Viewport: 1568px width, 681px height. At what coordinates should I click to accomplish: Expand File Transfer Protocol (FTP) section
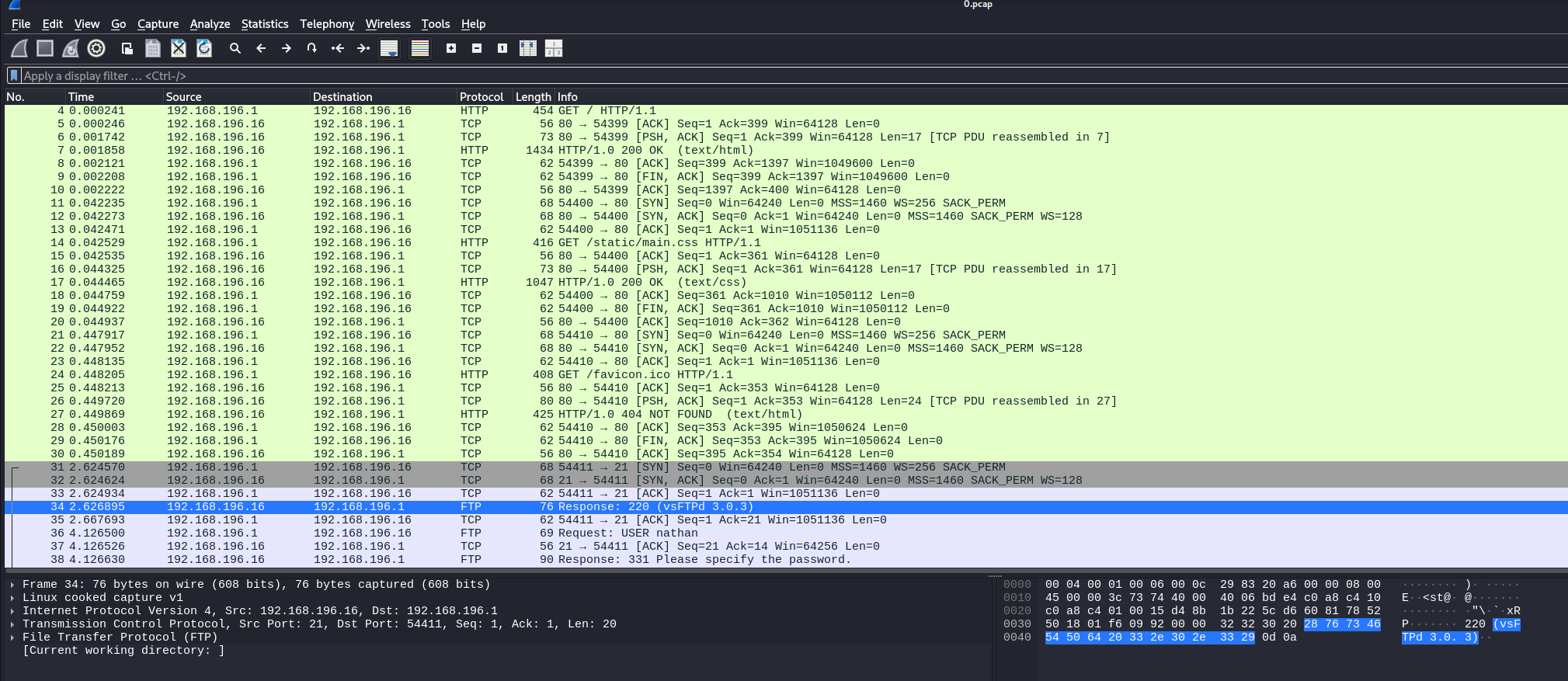coord(12,638)
